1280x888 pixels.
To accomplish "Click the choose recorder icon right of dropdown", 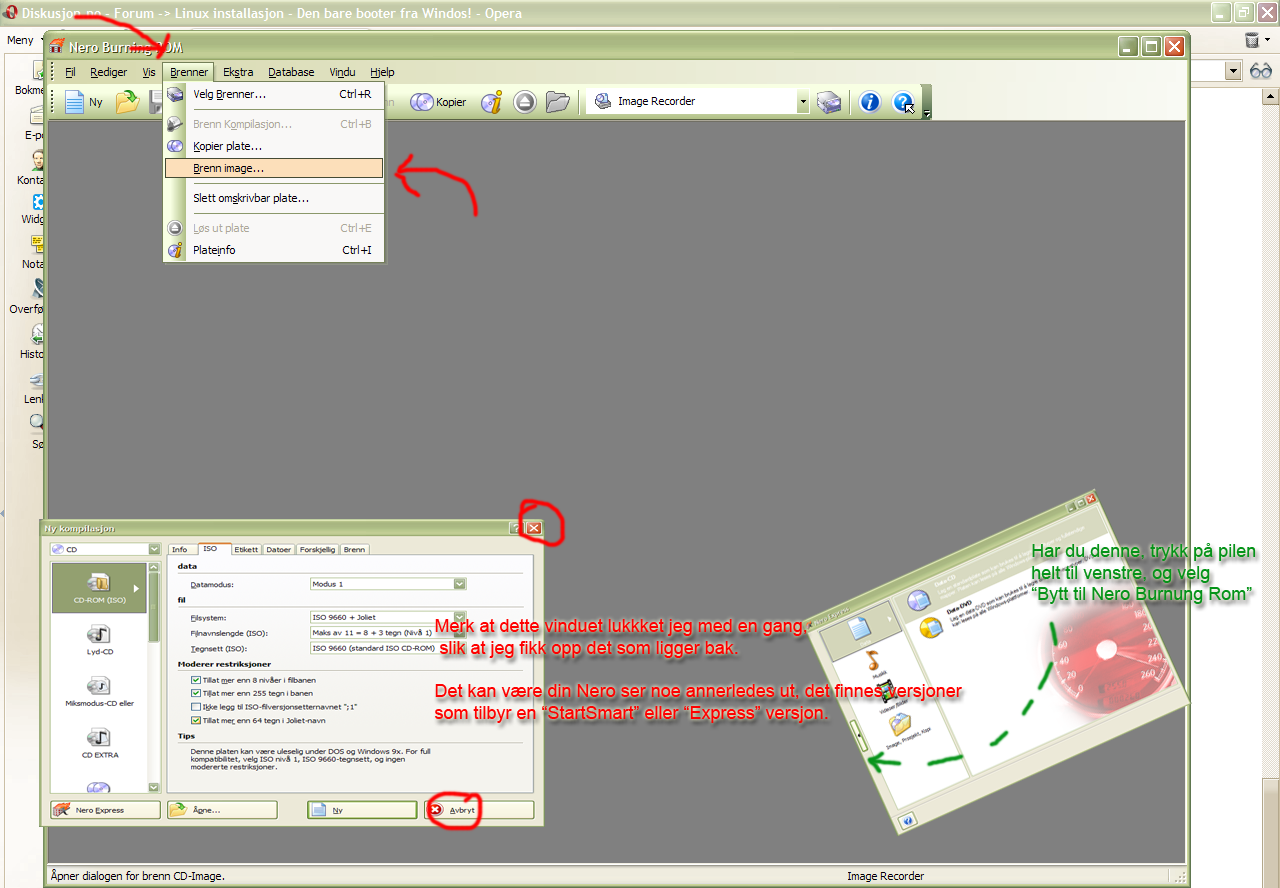I will pos(829,102).
